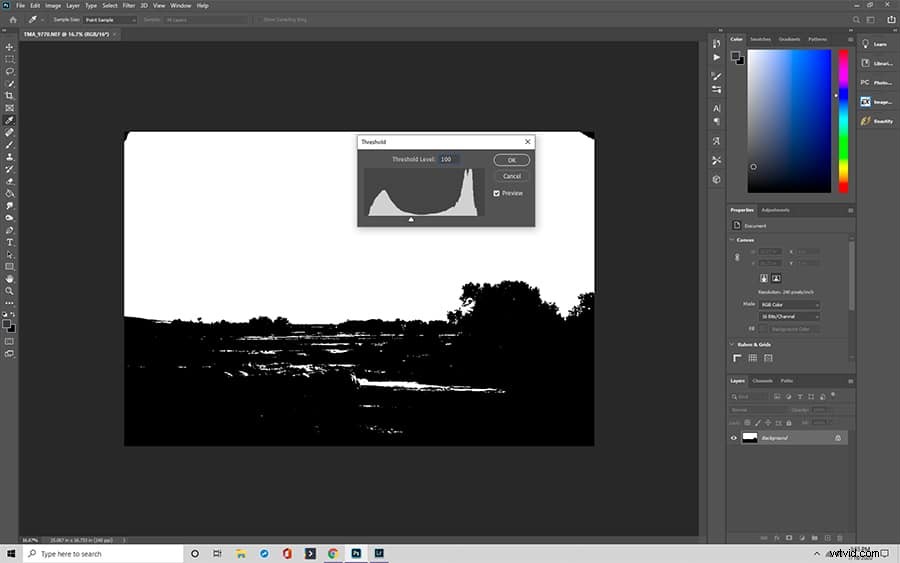Click the Home icon in options bar
This screenshot has width=900, height=563.
(x=13, y=20)
